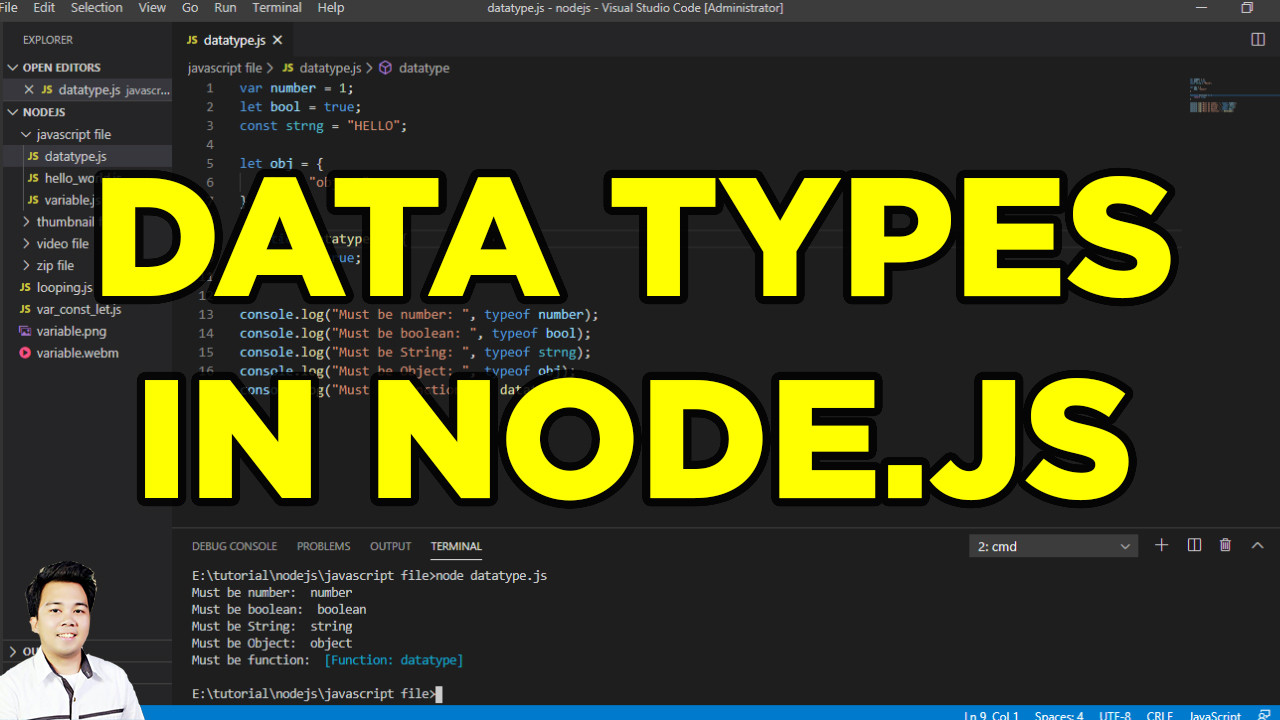Image resolution: width=1280 pixels, height=720 pixels.
Task: Restore down the VS Code window
Action: [1247, 8]
